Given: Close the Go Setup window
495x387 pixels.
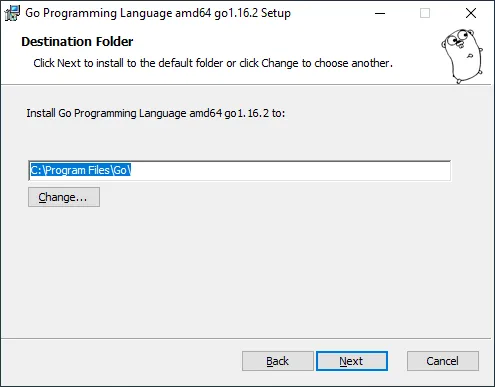Looking at the screenshot, I should click(x=471, y=13).
